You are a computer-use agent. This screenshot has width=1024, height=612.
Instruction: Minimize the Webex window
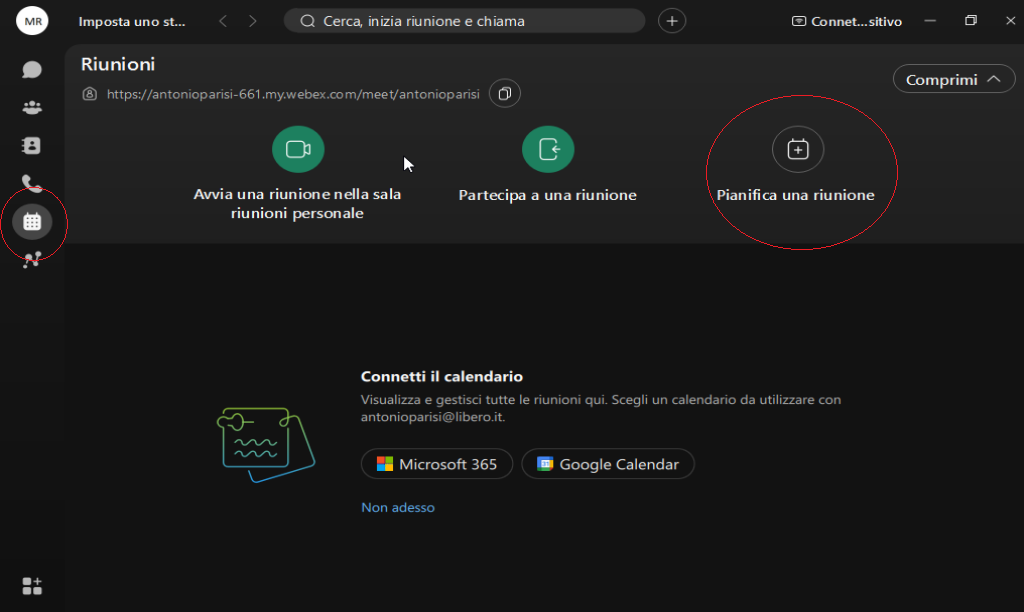(931, 21)
